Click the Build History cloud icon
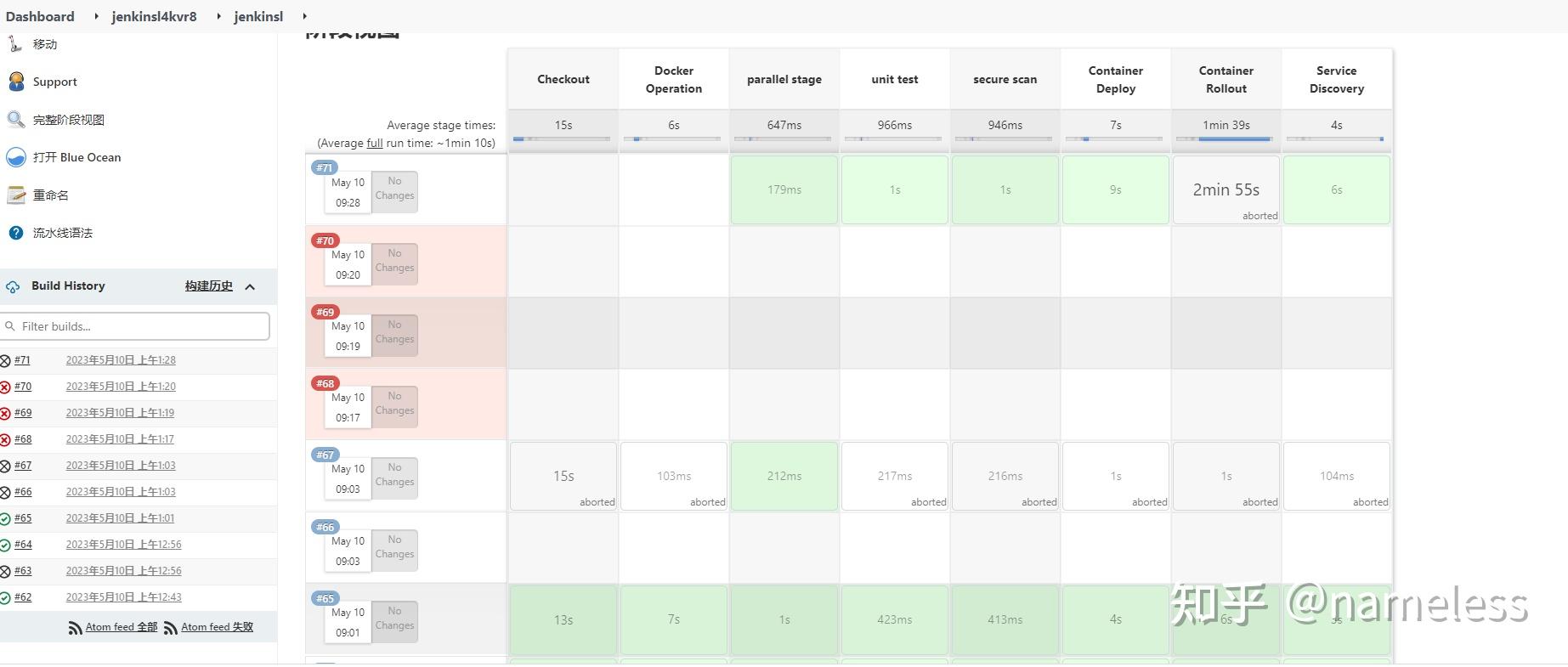1568x667 pixels. click(x=13, y=286)
